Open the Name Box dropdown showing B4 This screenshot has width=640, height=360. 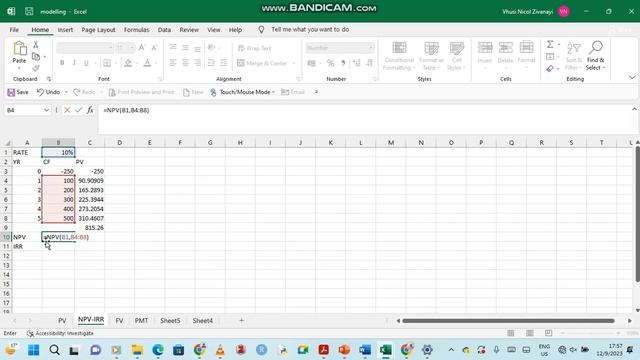coord(46,110)
